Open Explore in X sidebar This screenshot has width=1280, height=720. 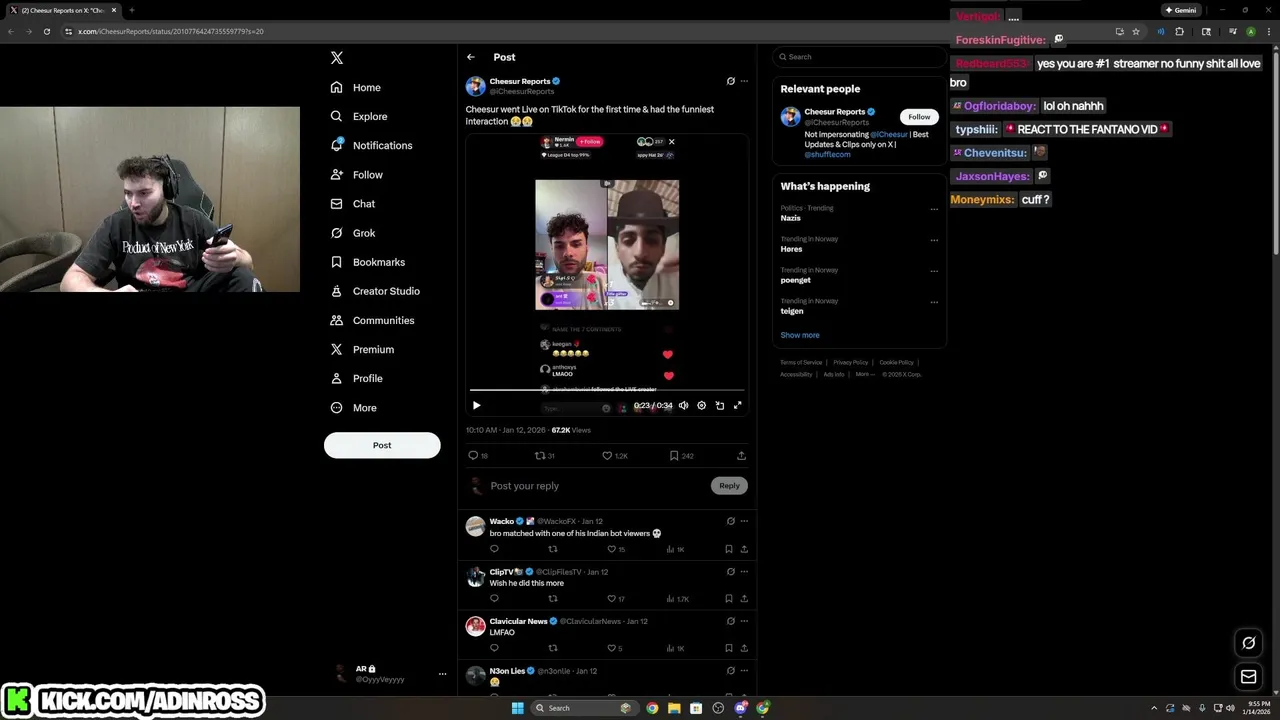pyautogui.click(x=359, y=116)
